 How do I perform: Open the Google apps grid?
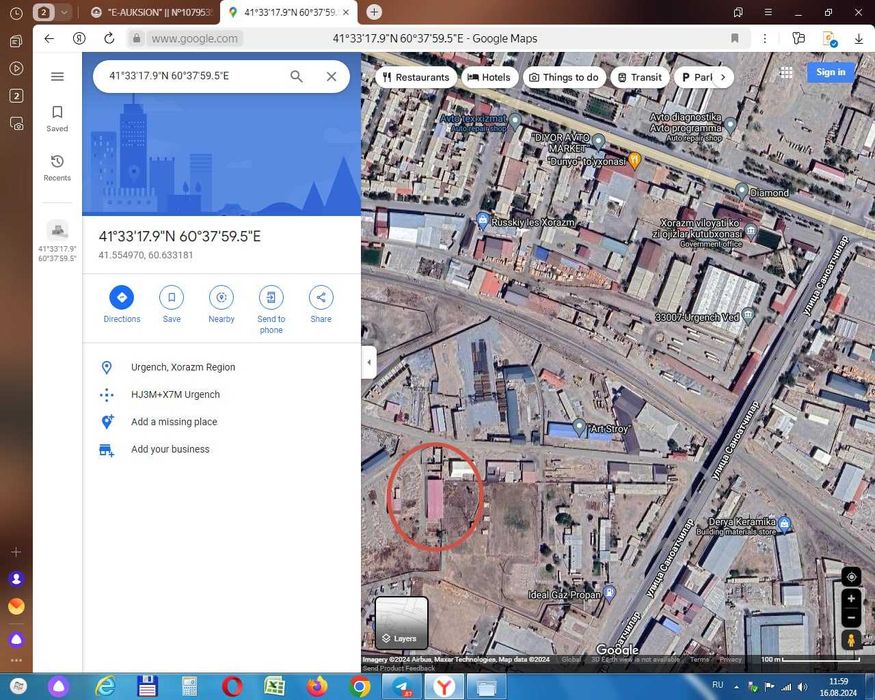click(x=786, y=73)
